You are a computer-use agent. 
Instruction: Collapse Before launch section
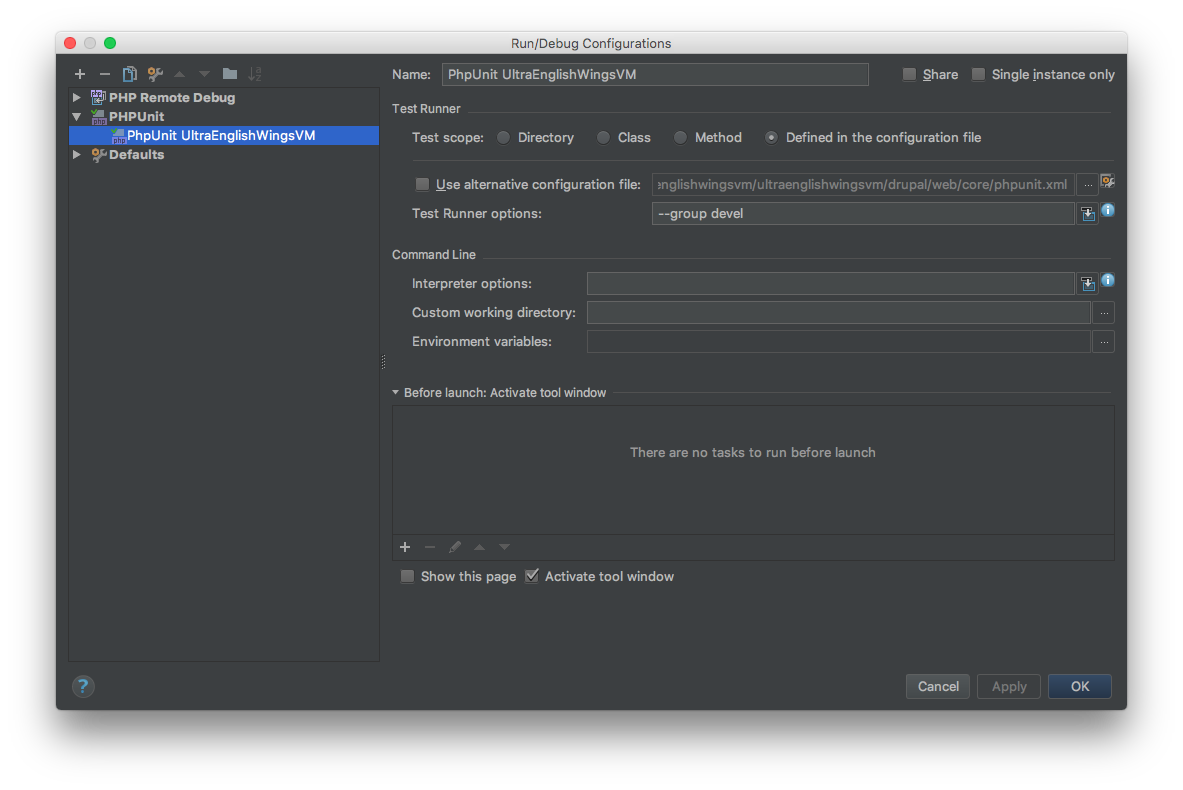click(x=395, y=392)
